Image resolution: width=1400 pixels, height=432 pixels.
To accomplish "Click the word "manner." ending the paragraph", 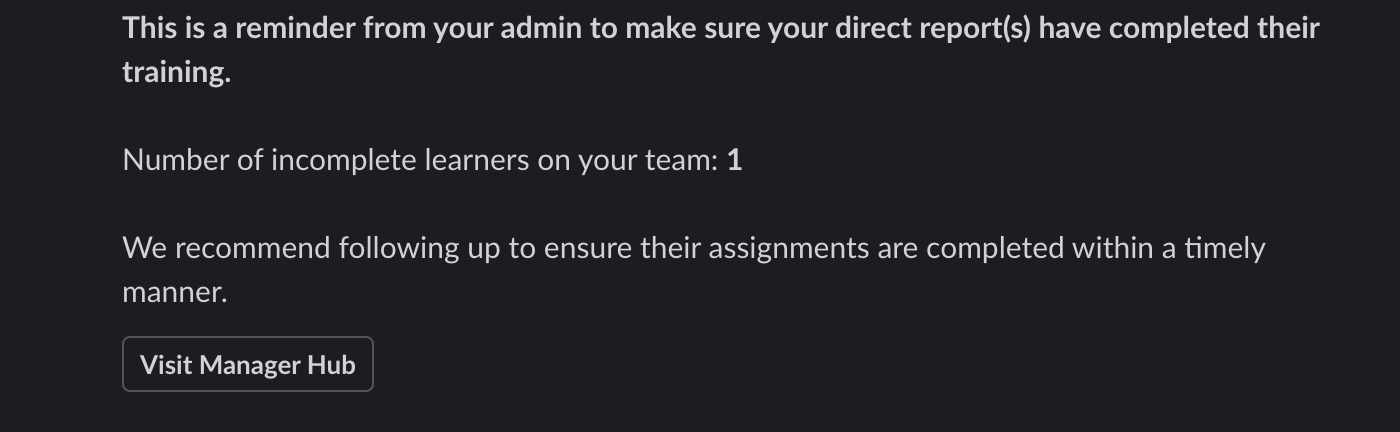I will [x=175, y=292].
